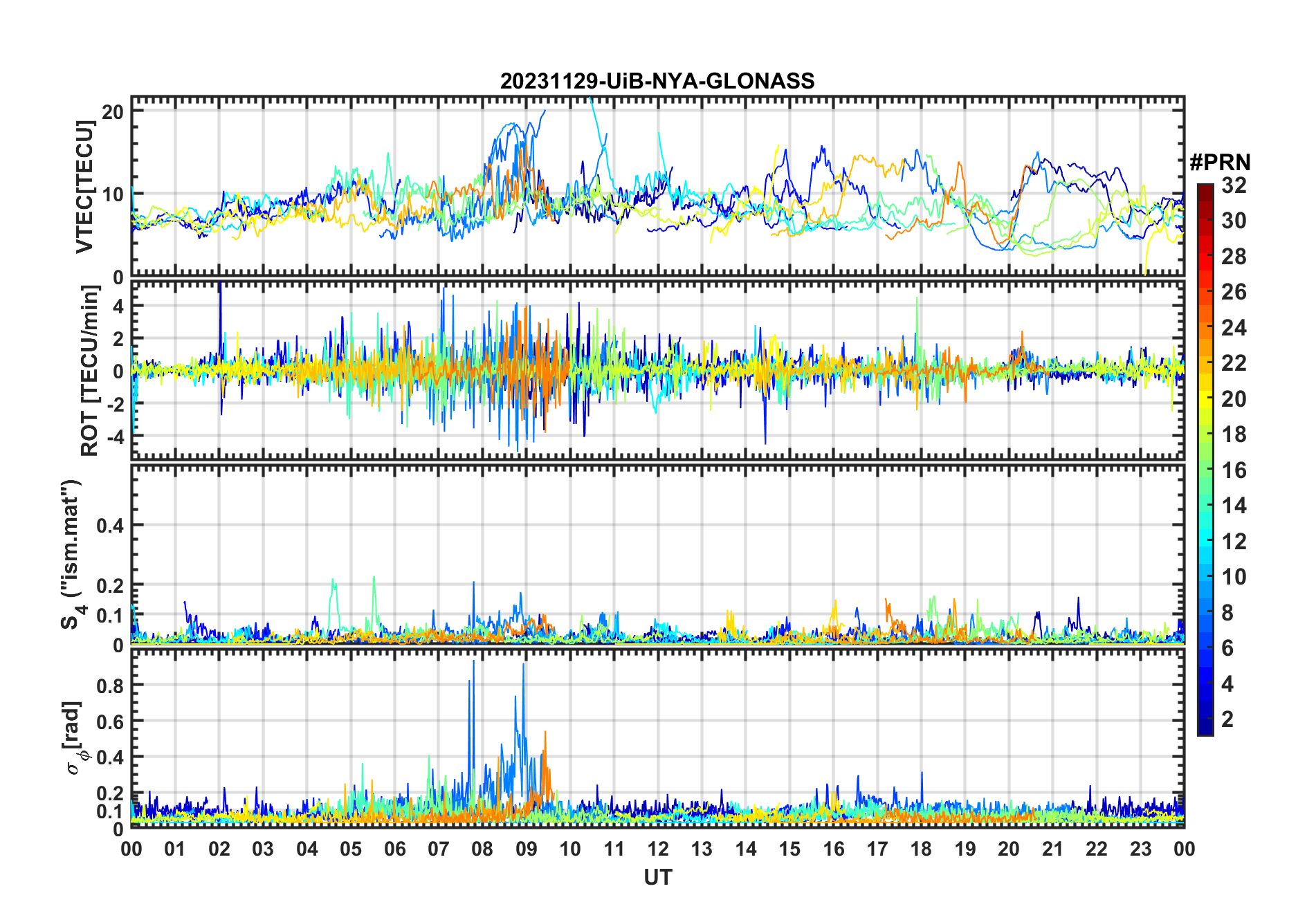The width and height of the screenshot is (1316, 920).
Task: Click colorbar tick label 22
Action: tap(1234, 362)
